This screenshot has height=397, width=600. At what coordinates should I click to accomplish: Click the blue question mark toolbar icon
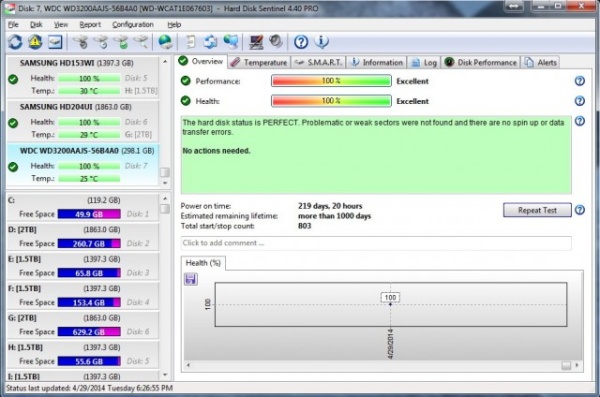[x=301, y=42]
